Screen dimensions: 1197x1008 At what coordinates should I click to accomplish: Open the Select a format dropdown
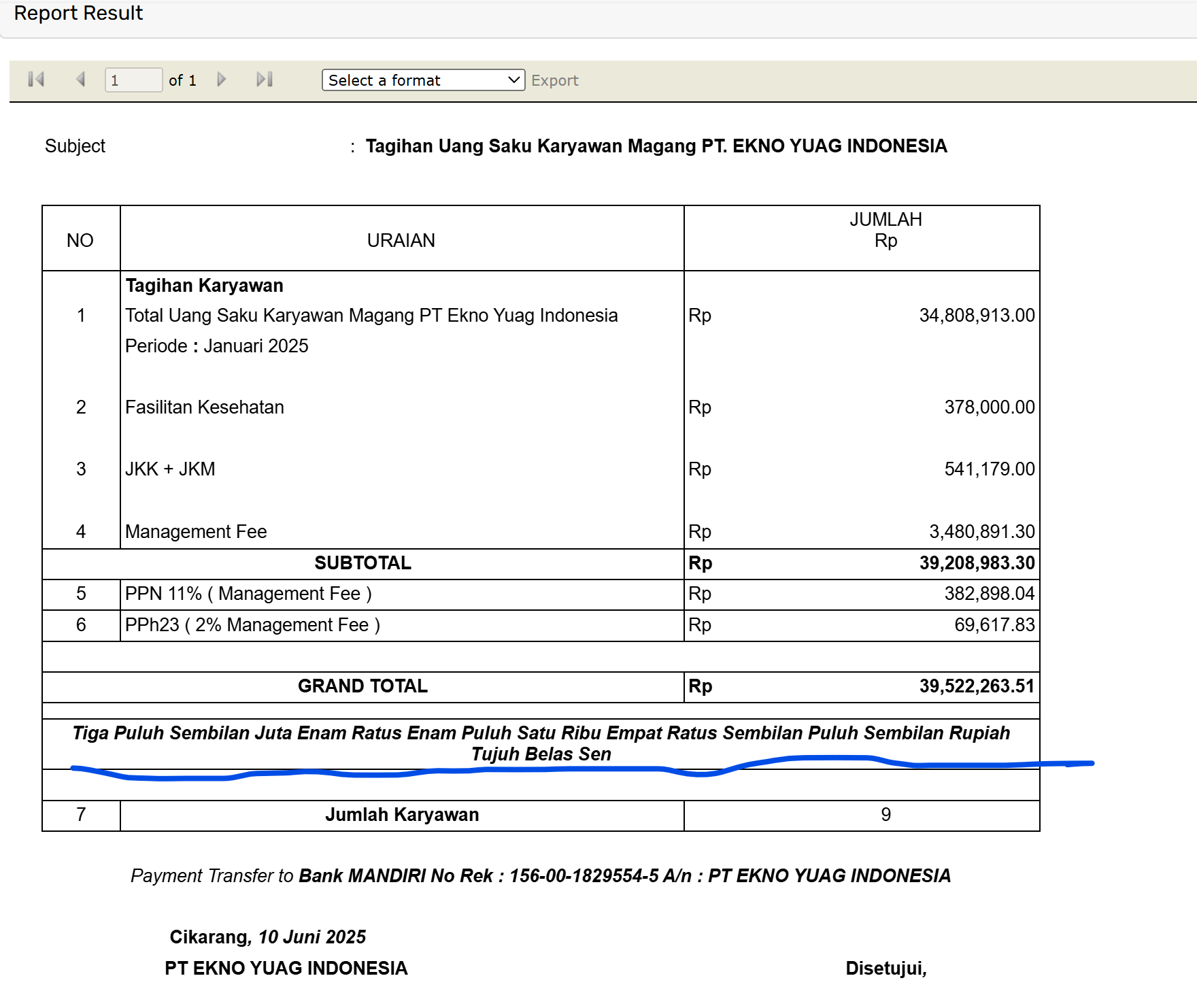coord(423,80)
